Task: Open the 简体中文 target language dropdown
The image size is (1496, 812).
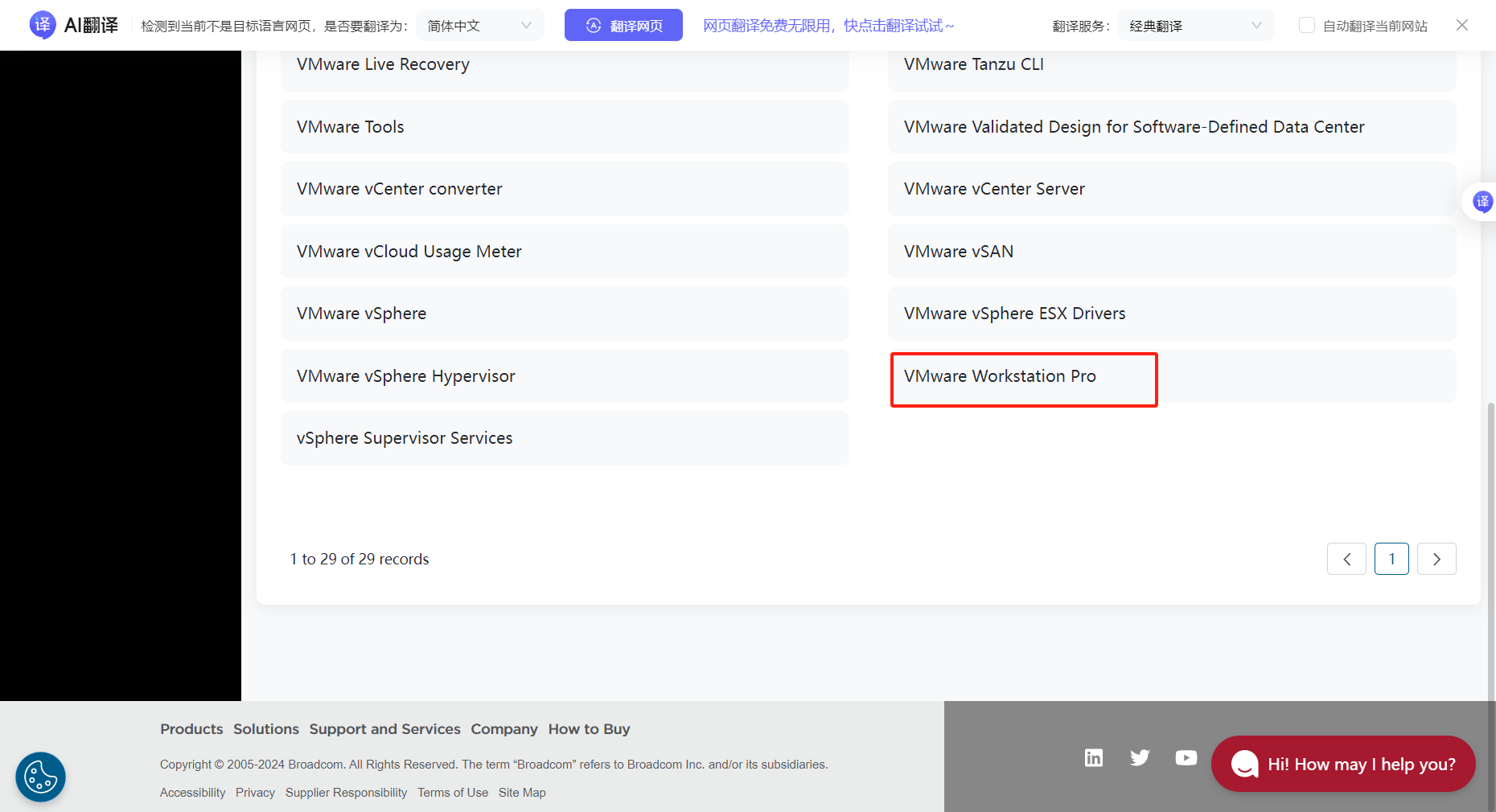Action: click(x=479, y=26)
